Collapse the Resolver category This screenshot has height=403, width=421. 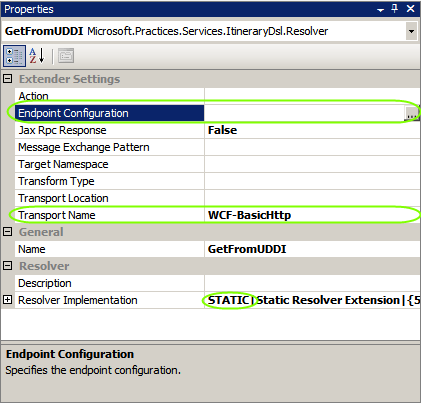click(x=7, y=266)
